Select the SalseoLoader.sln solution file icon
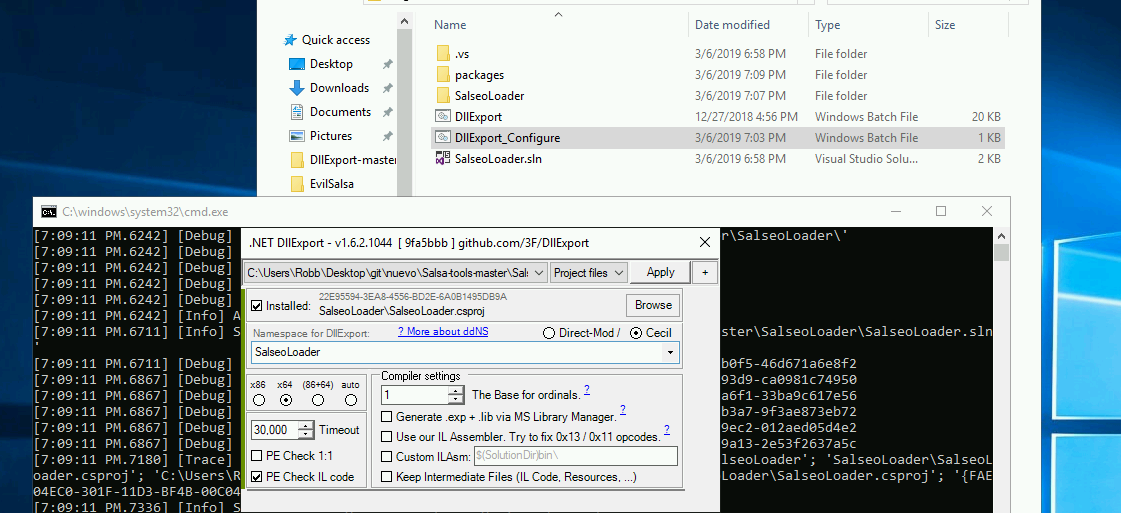Viewport: 1121px width, 513px height. (x=444, y=159)
